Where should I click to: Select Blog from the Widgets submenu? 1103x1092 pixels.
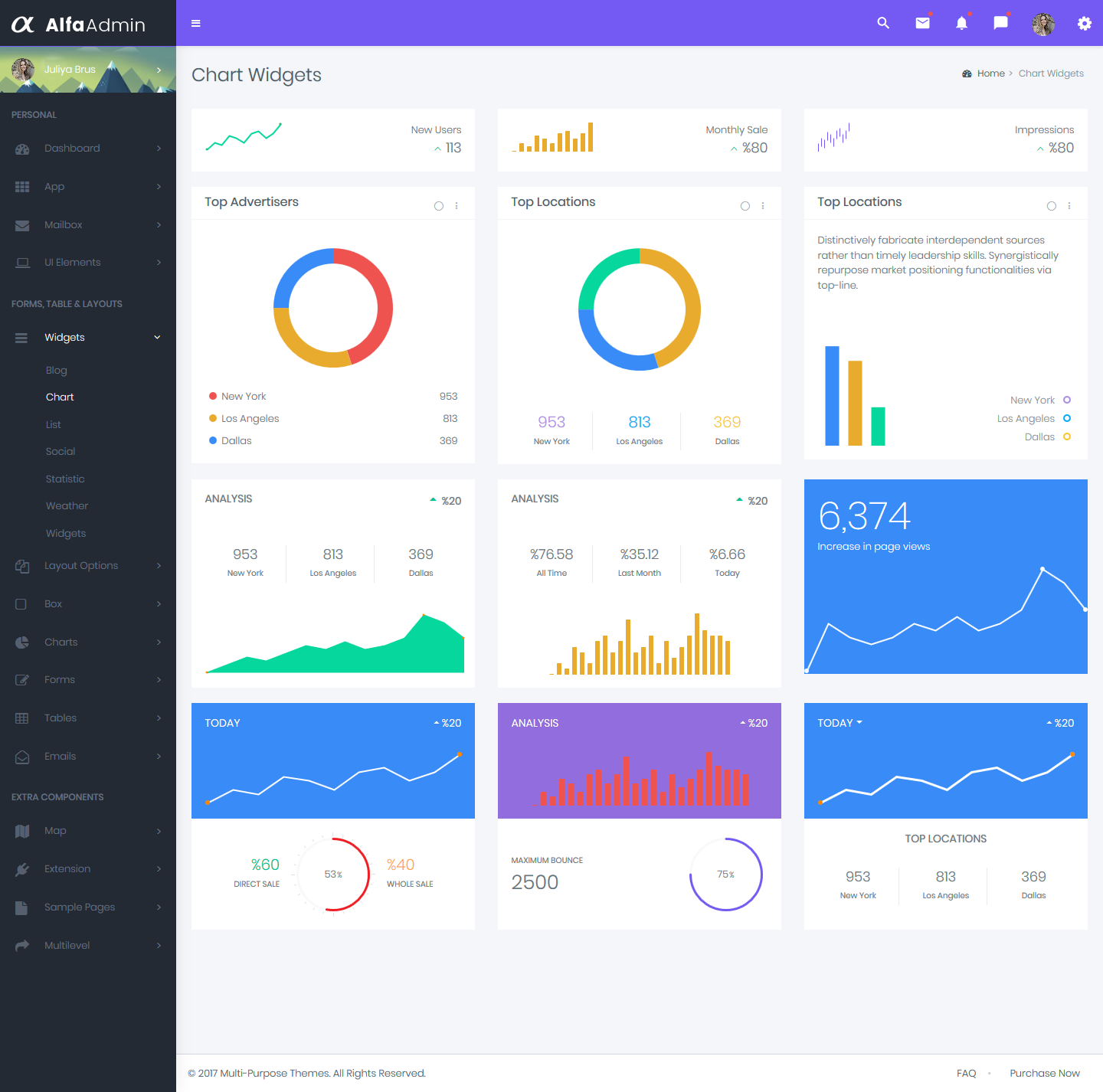(56, 370)
